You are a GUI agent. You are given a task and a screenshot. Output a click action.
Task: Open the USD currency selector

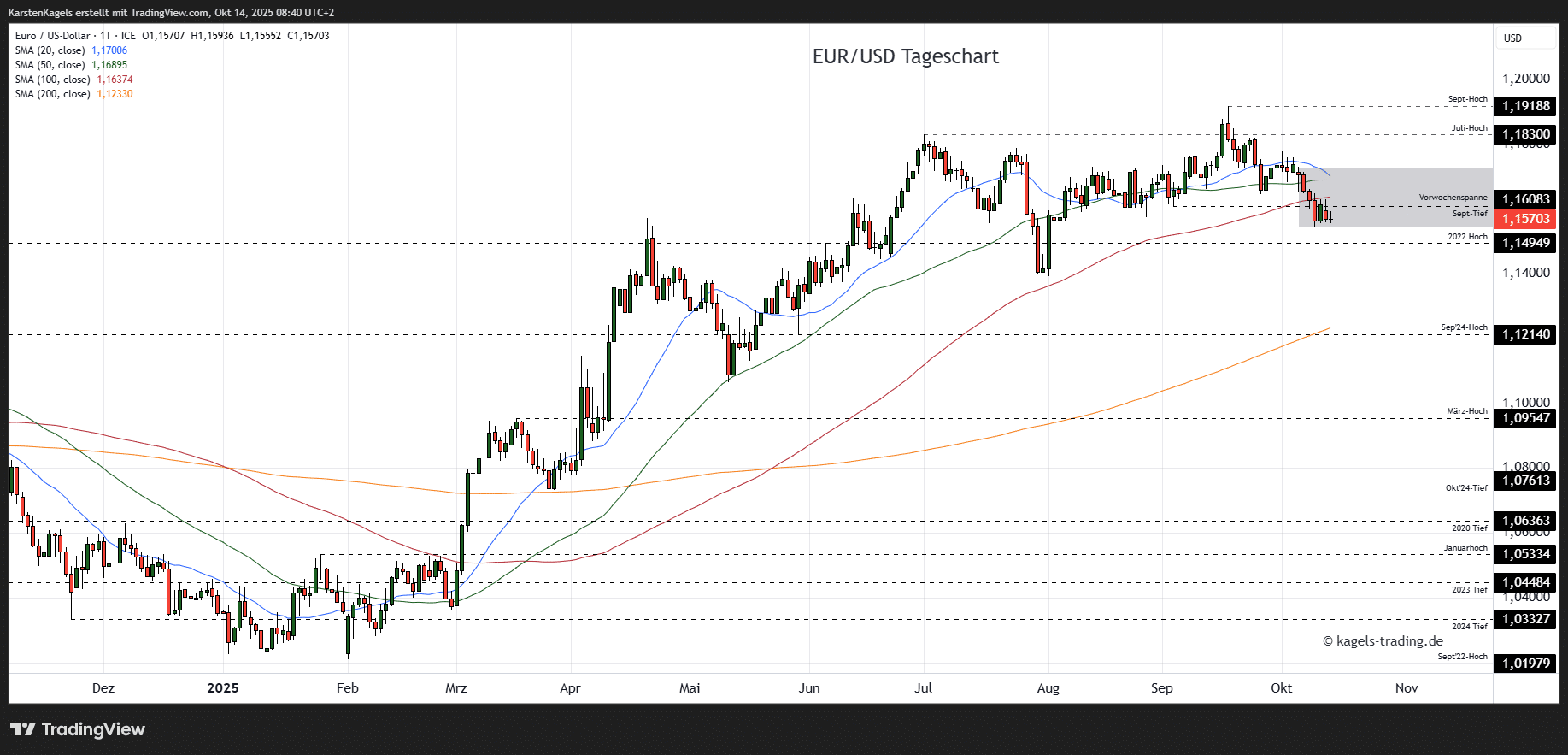tap(1512, 38)
